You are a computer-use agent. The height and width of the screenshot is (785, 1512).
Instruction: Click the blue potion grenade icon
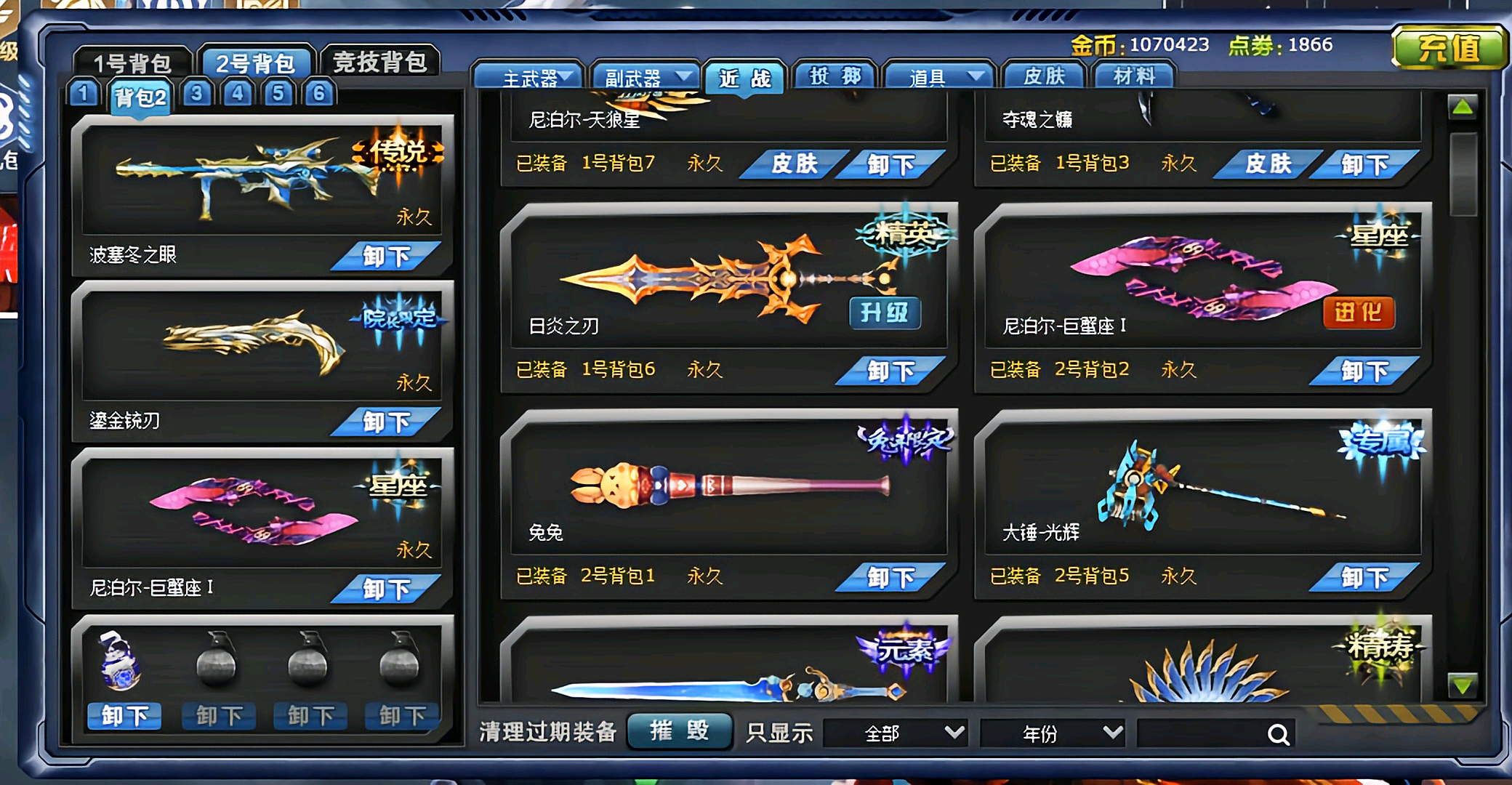coord(120,661)
